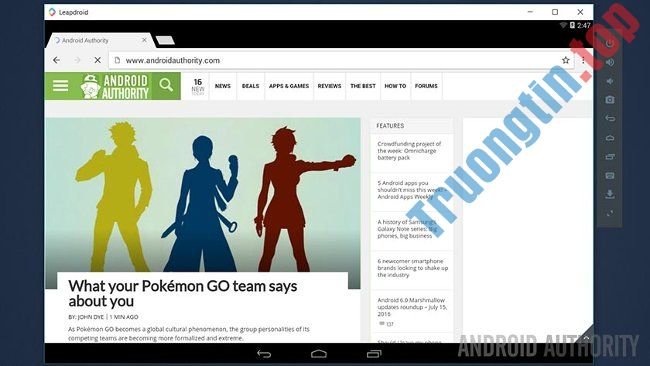
Task: Click the browser forward arrow
Action: pos(77,60)
